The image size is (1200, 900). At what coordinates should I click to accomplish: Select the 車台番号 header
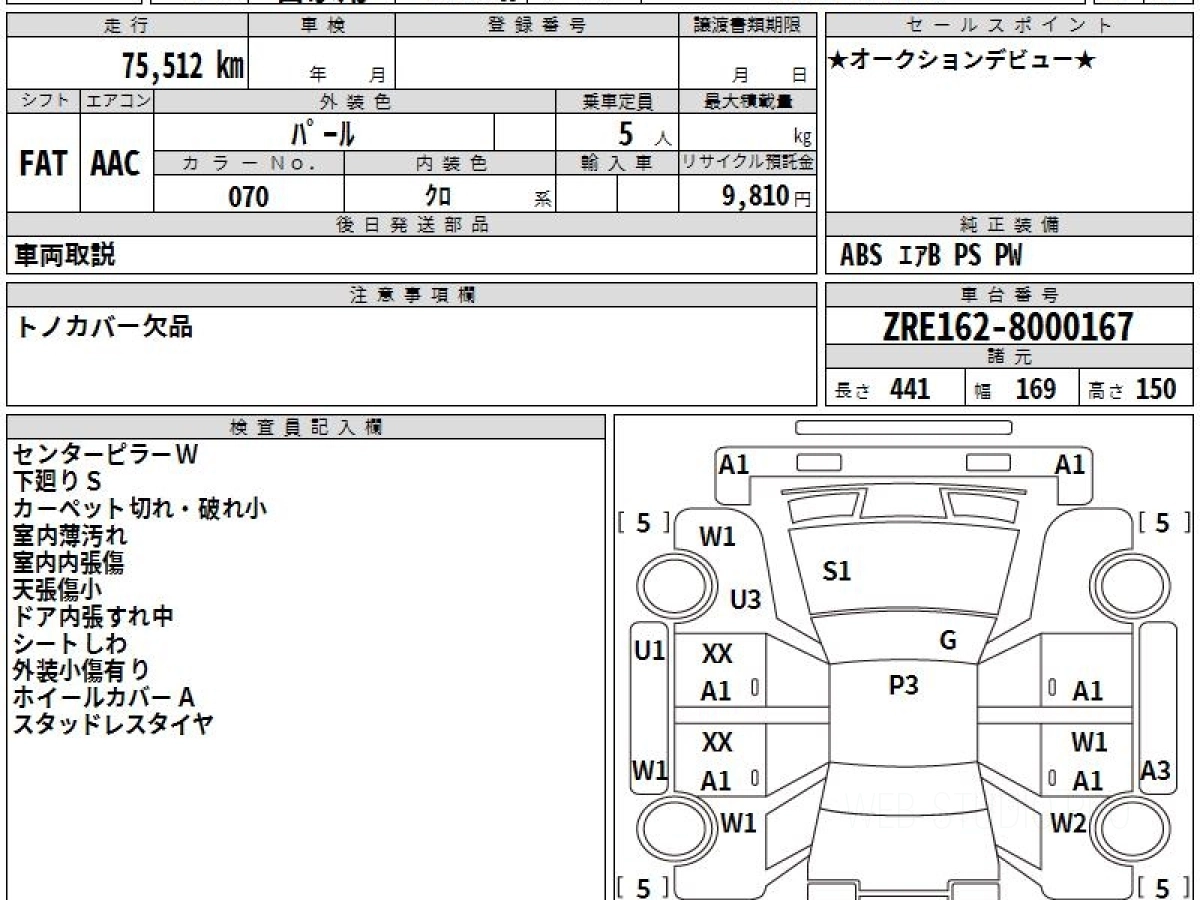pyautogui.click(x=1009, y=294)
